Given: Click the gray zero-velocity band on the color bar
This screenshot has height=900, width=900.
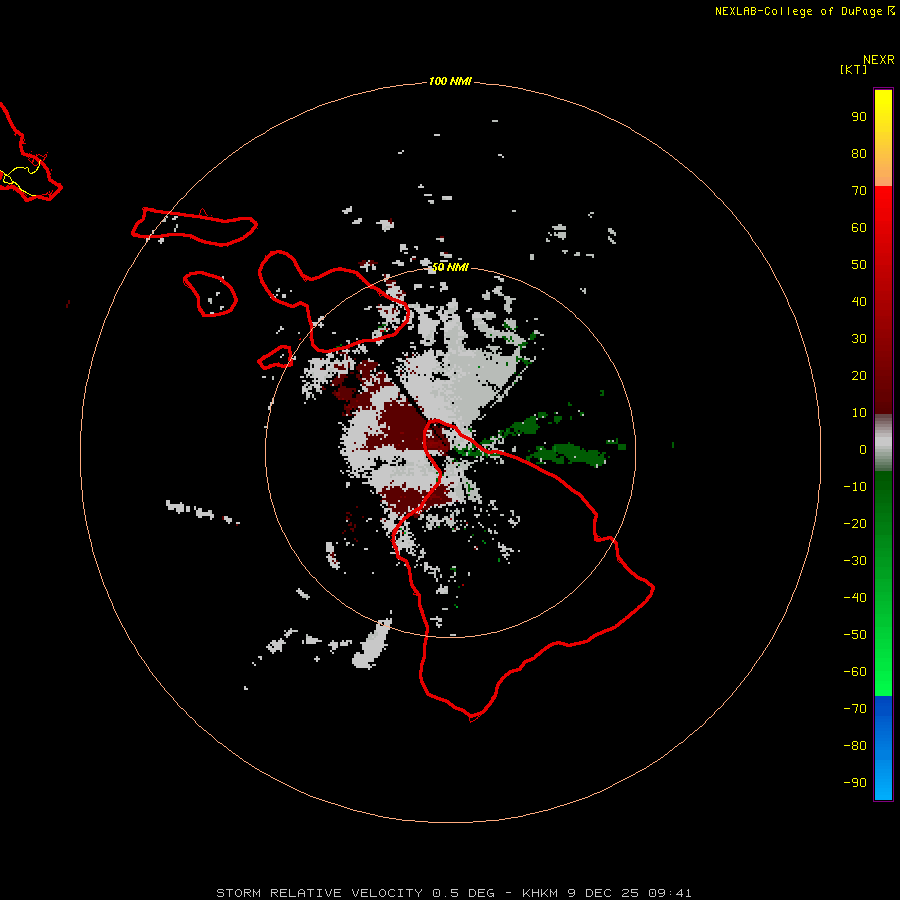Looking at the screenshot, I should pos(883,443).
